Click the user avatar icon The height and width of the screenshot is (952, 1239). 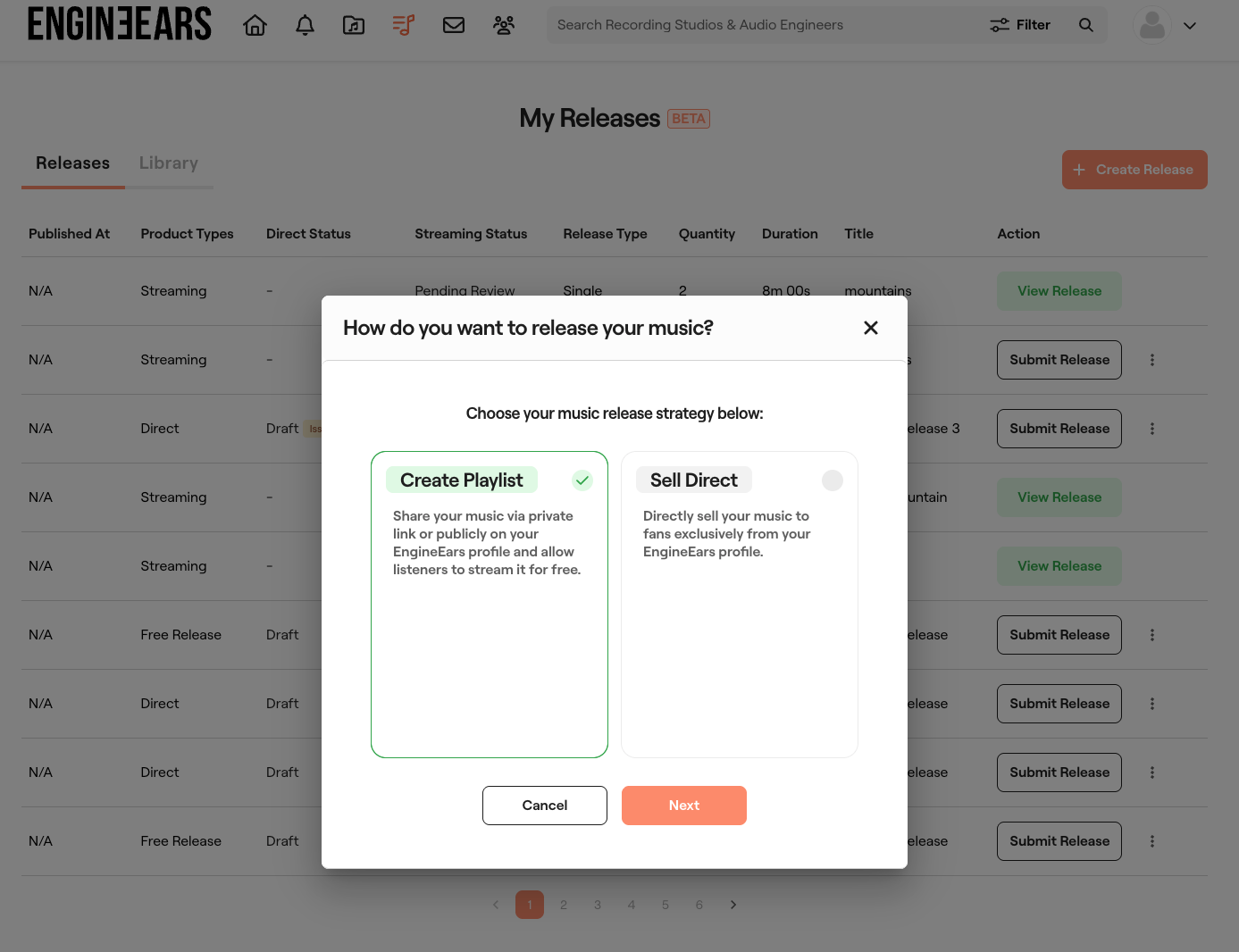(x=1152, y=25)
